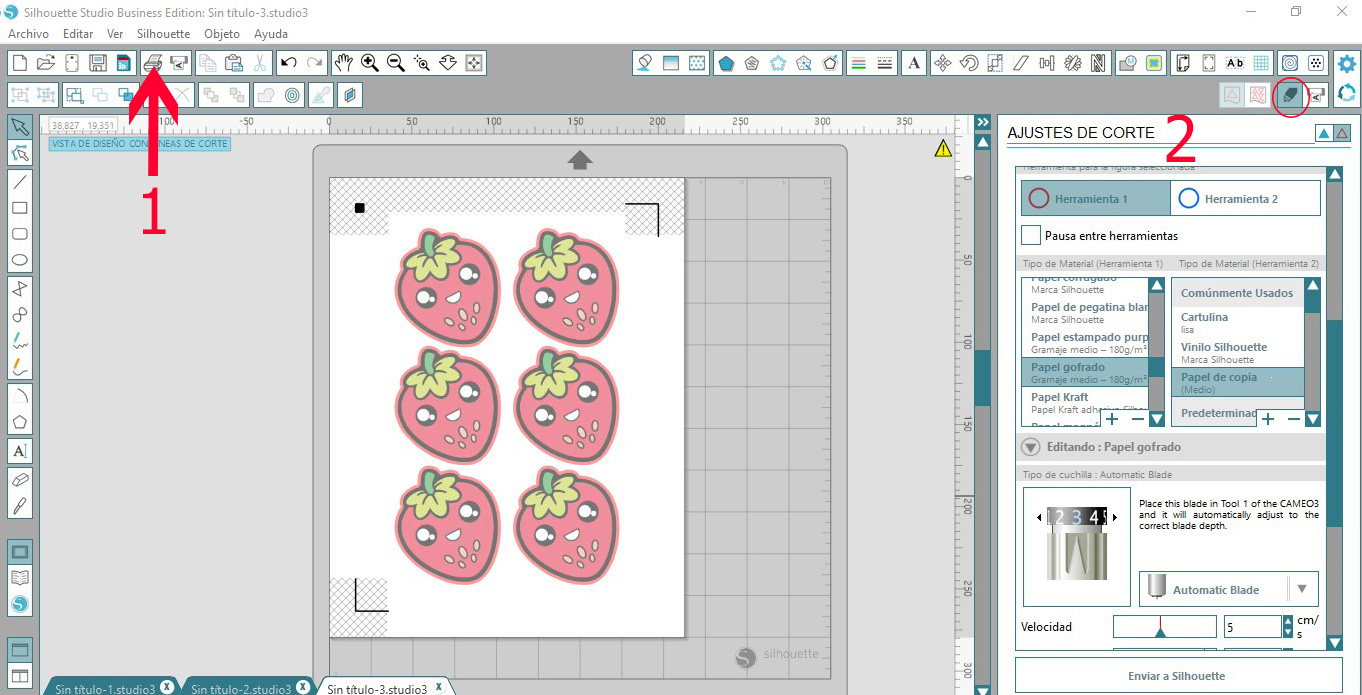Open the Editar menu
The image size is (1362, 695).
point(78,33)
